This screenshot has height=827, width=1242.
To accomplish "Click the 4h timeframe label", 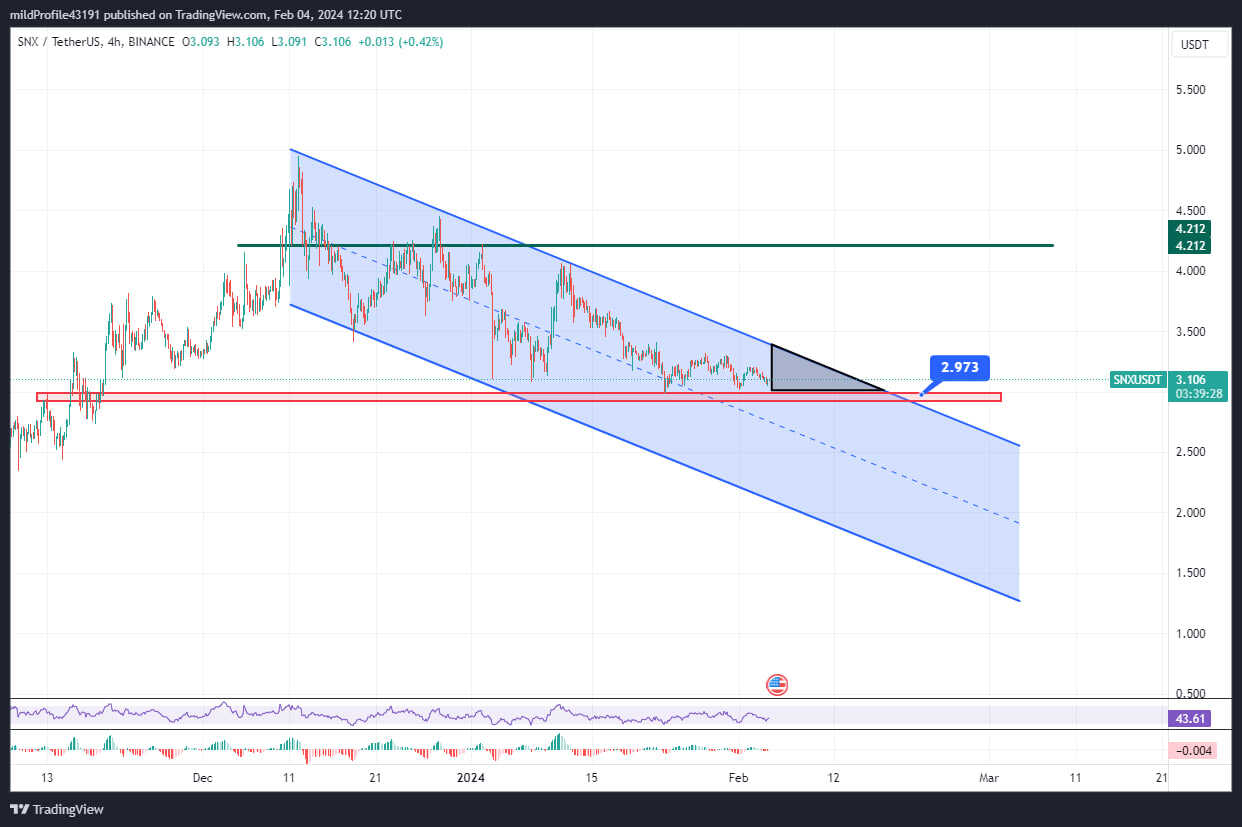I will pyautogui.click(x=113, y=42).
